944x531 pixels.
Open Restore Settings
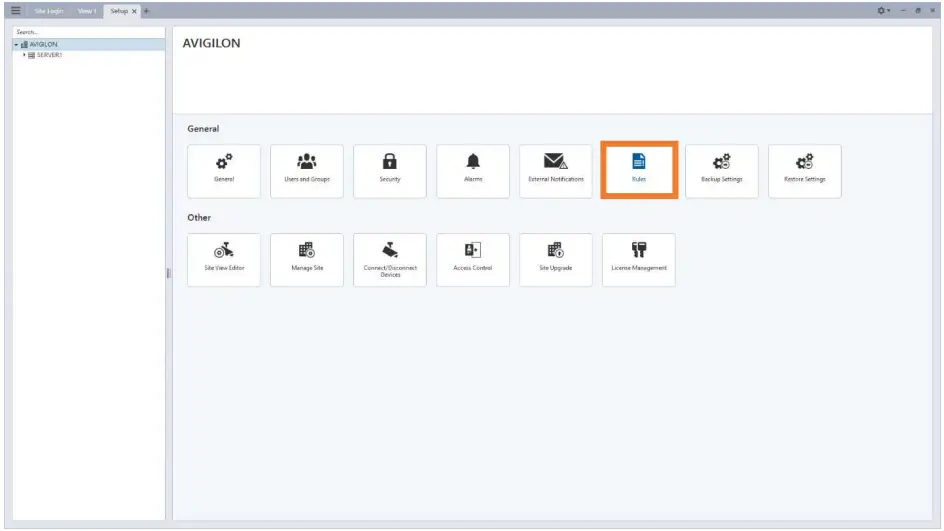805,171
